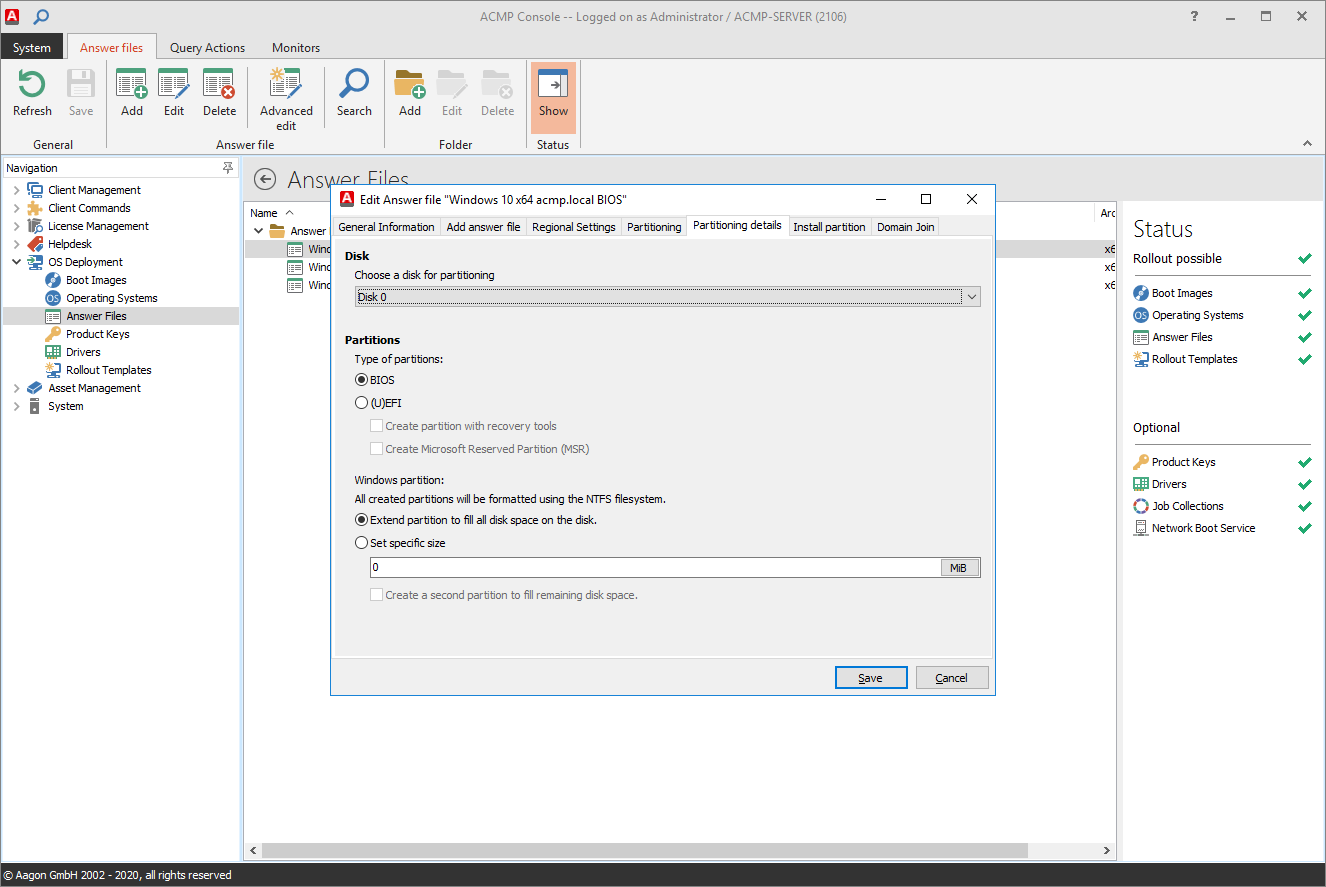Expand Client Management in the navigation tree
The height and width of the screenshot is (887, 1326).
[x=16, y=190]
